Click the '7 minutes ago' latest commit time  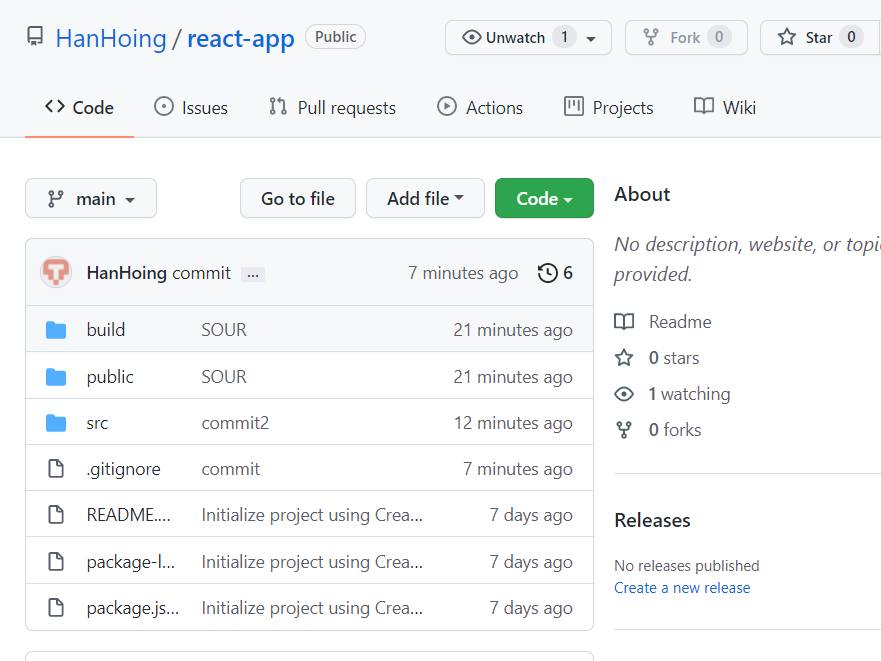coord(463,273)
